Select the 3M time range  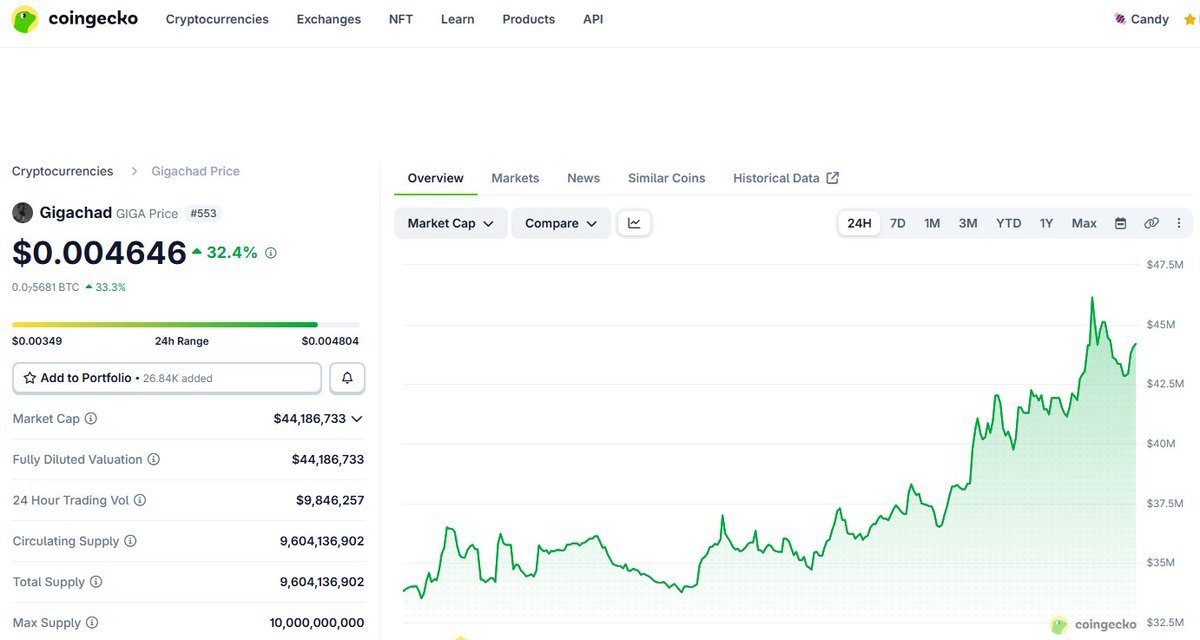[968, 223]
